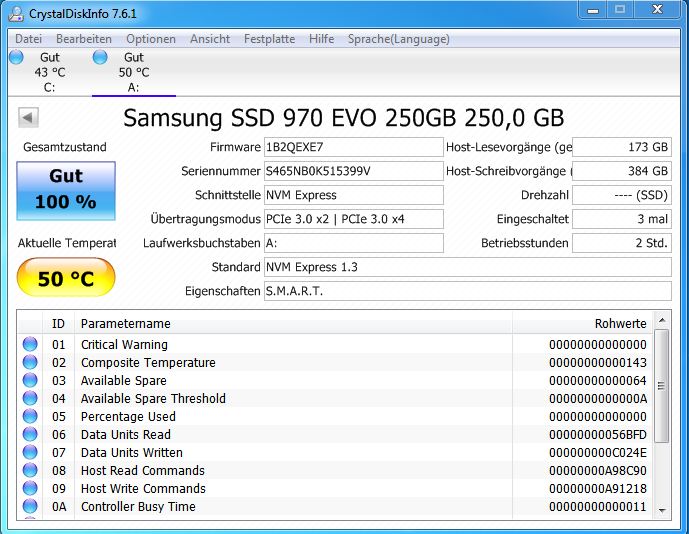
Task: Click the scroll down arrow in the SMART list
Action: coord(662,511)
